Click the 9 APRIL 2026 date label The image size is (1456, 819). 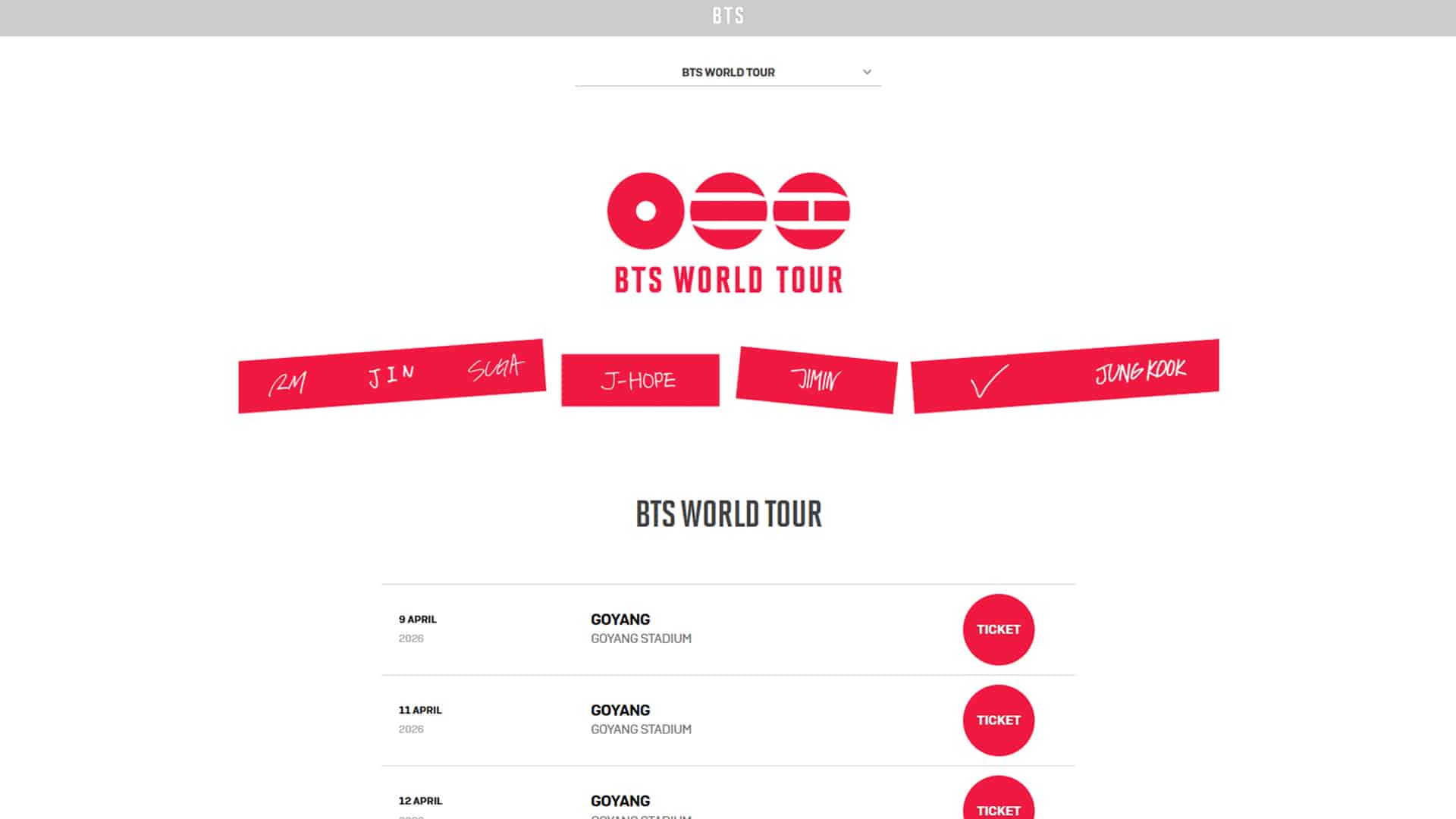[x=418, y=628]
